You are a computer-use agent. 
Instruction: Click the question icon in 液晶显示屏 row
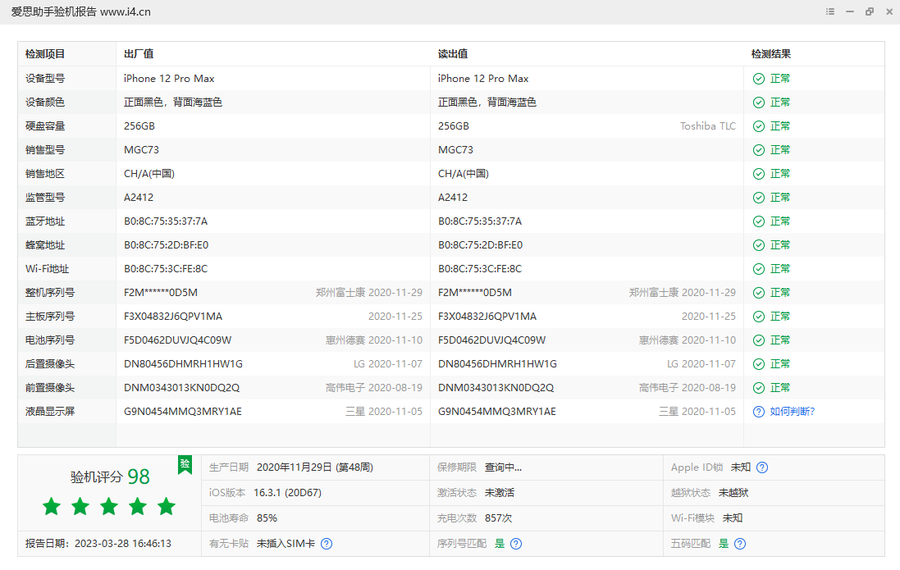pyautogui.click(x=759, y=412)
